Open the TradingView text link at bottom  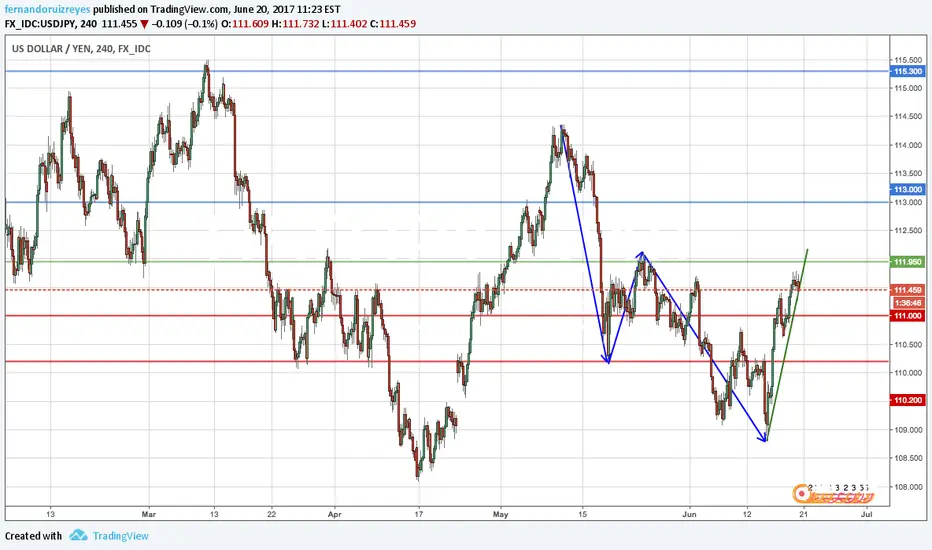pyautogui.click(x=121, y=536)
